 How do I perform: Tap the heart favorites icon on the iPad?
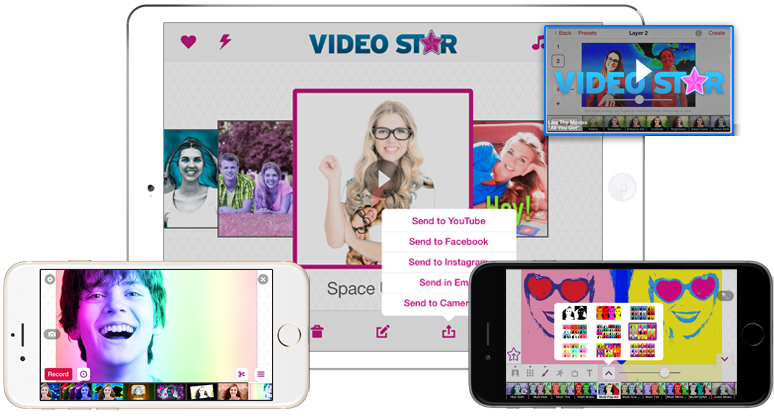pyautogui.click(x=189, y=42)
